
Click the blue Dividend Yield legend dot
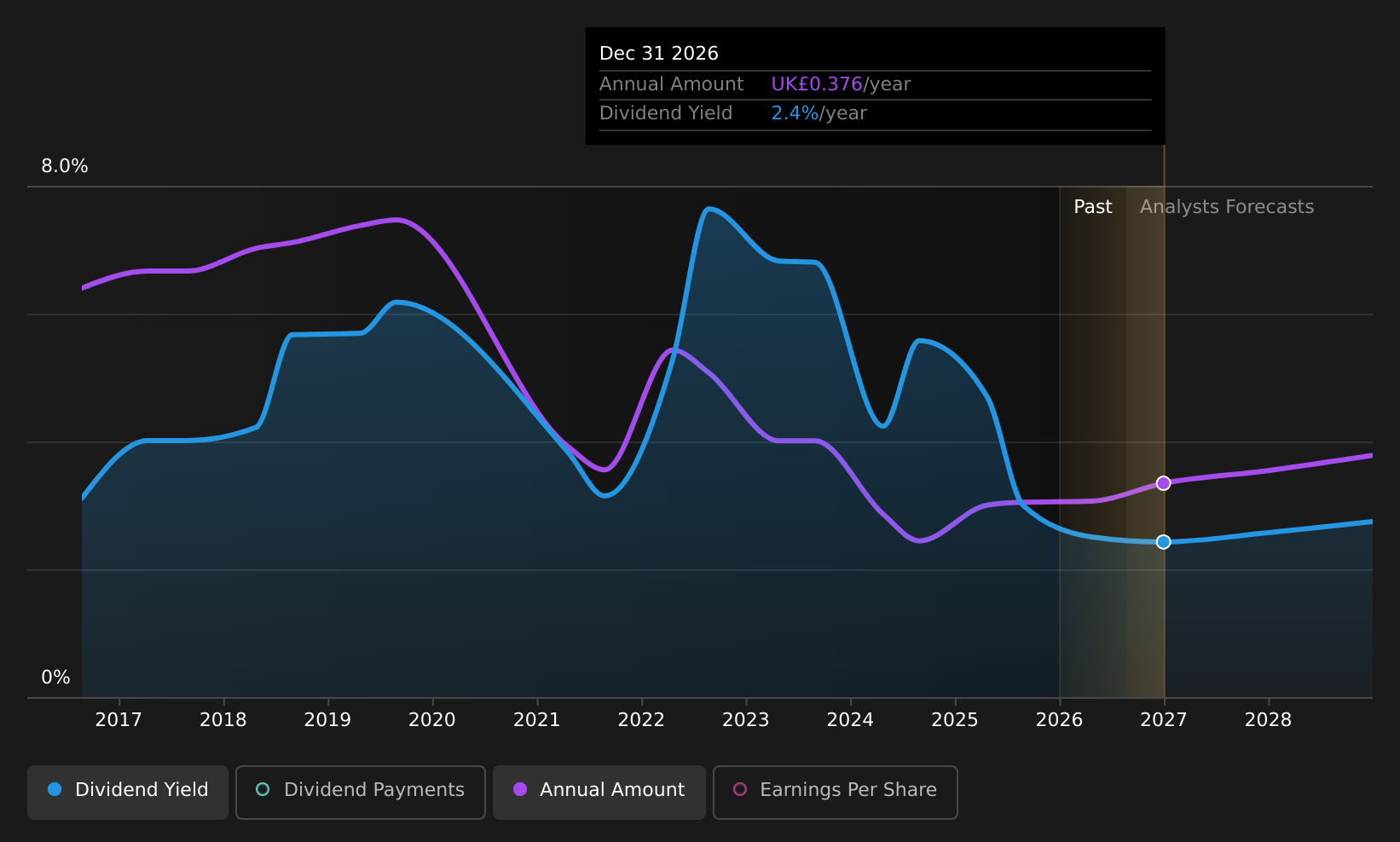click(x=55, y=789)
